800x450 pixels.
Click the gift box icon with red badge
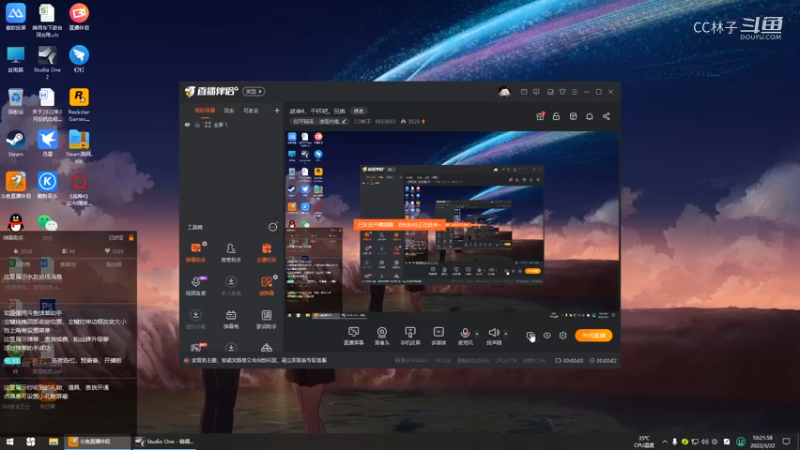pyautogui.click(x=540, y=116)
